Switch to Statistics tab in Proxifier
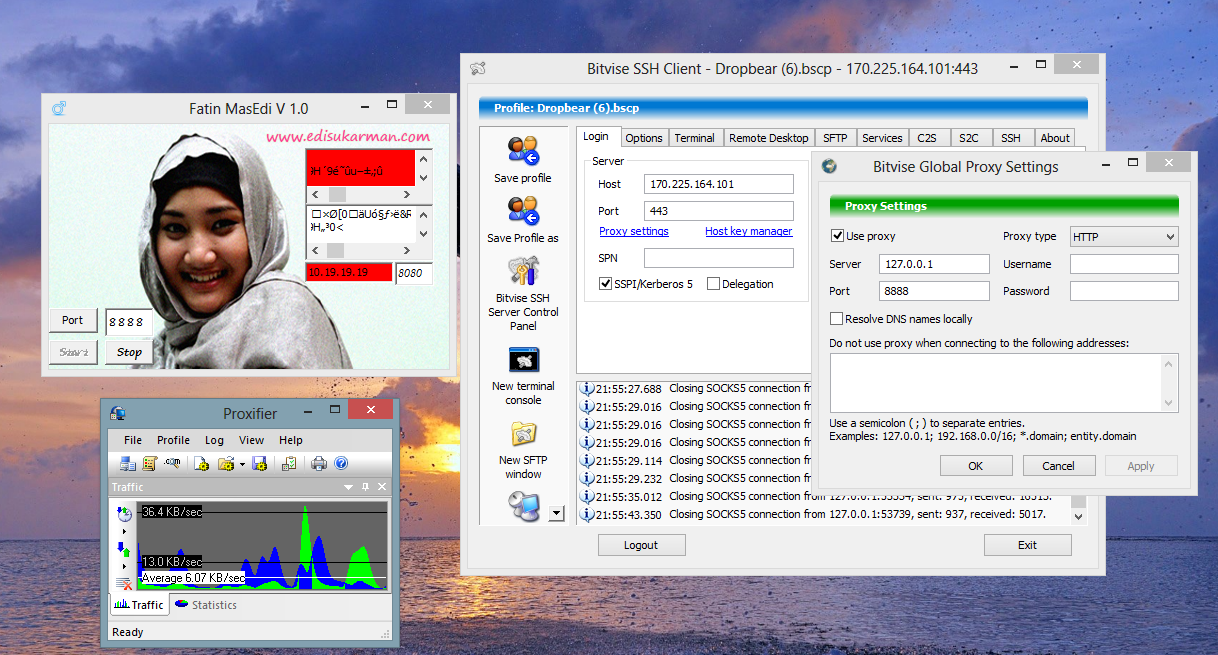 click(205, 605)
